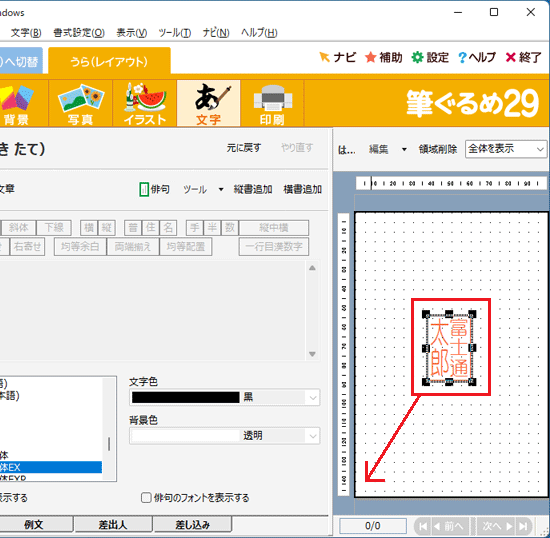
Task: Open the ツール(T) menu
Action: pyautogui.click(x=174, y=33)
